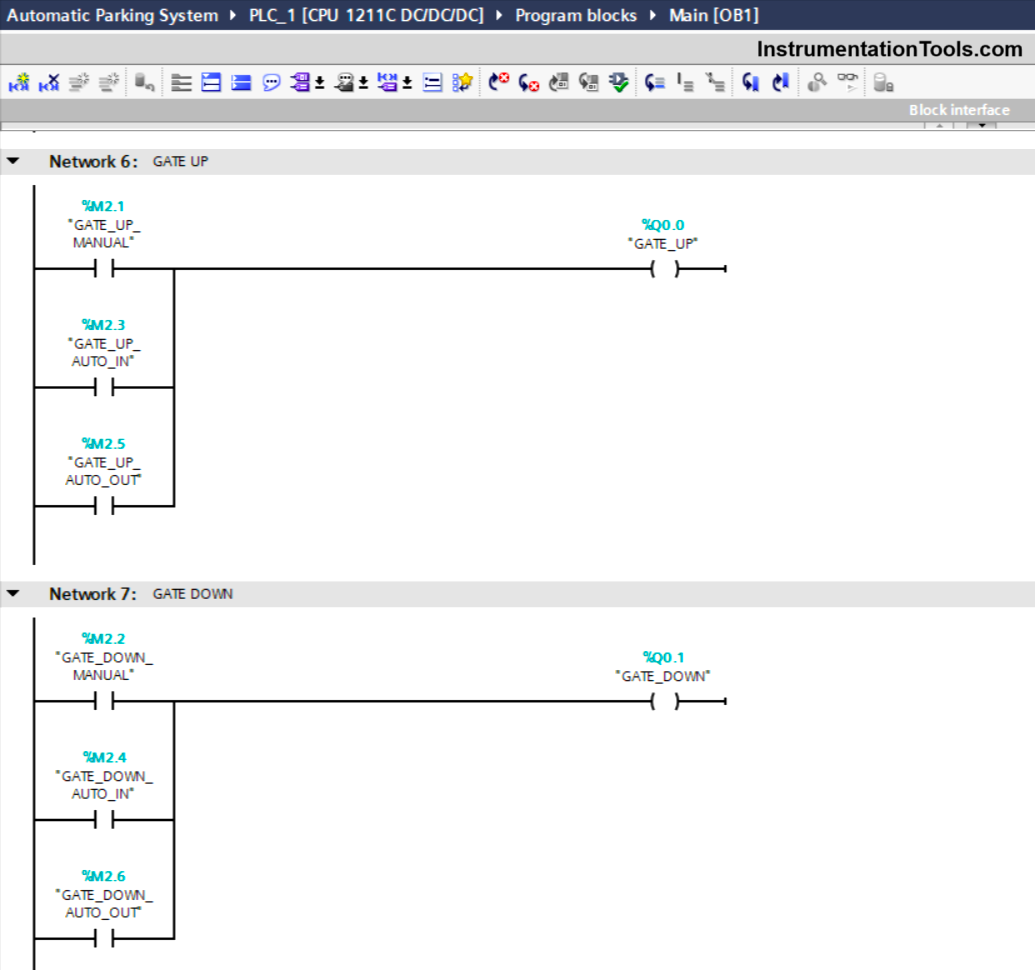
Task: Click the Reset start values icon
Action: [144, 82]
